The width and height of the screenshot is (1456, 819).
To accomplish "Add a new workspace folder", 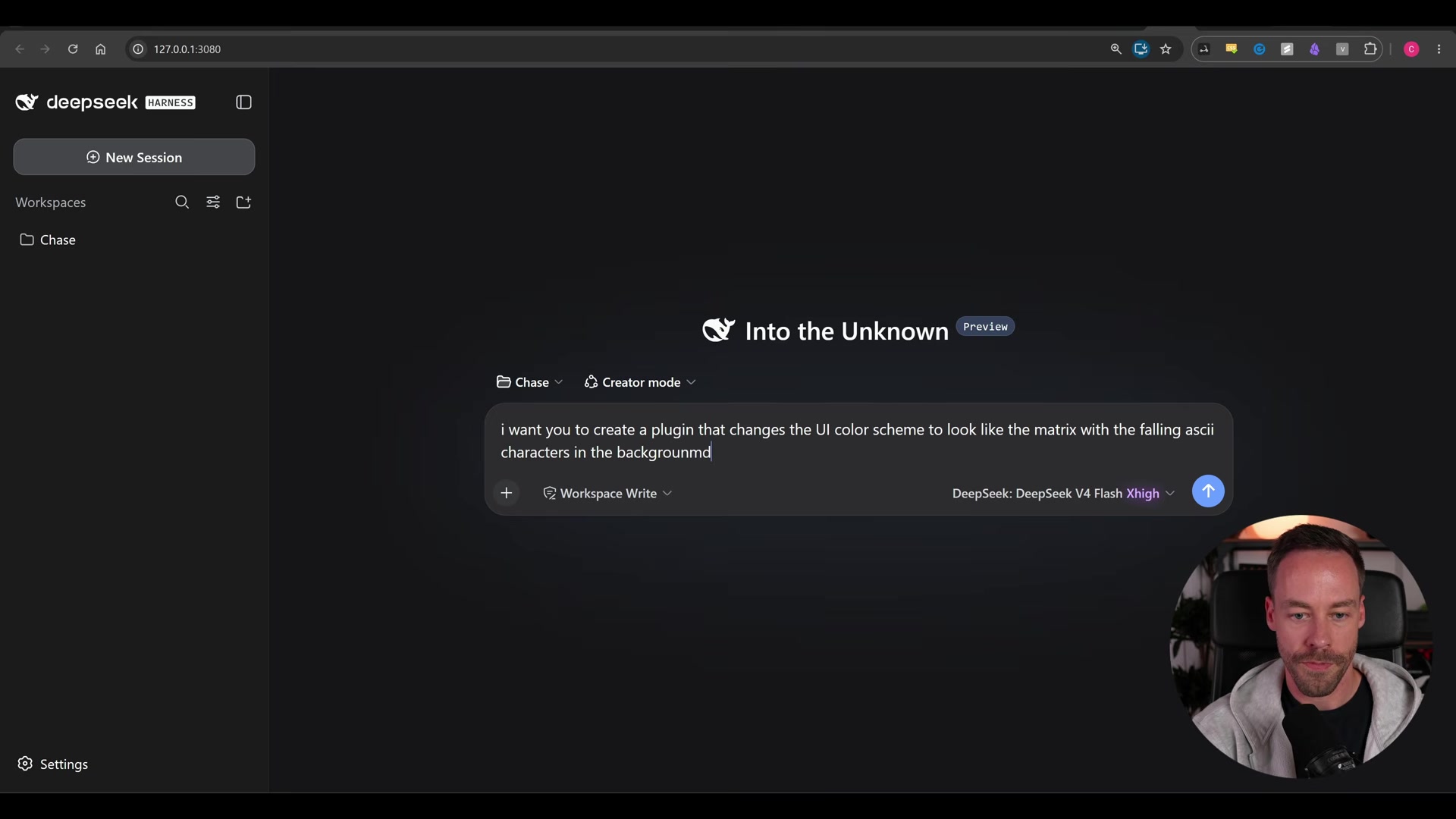I will 243,202.
